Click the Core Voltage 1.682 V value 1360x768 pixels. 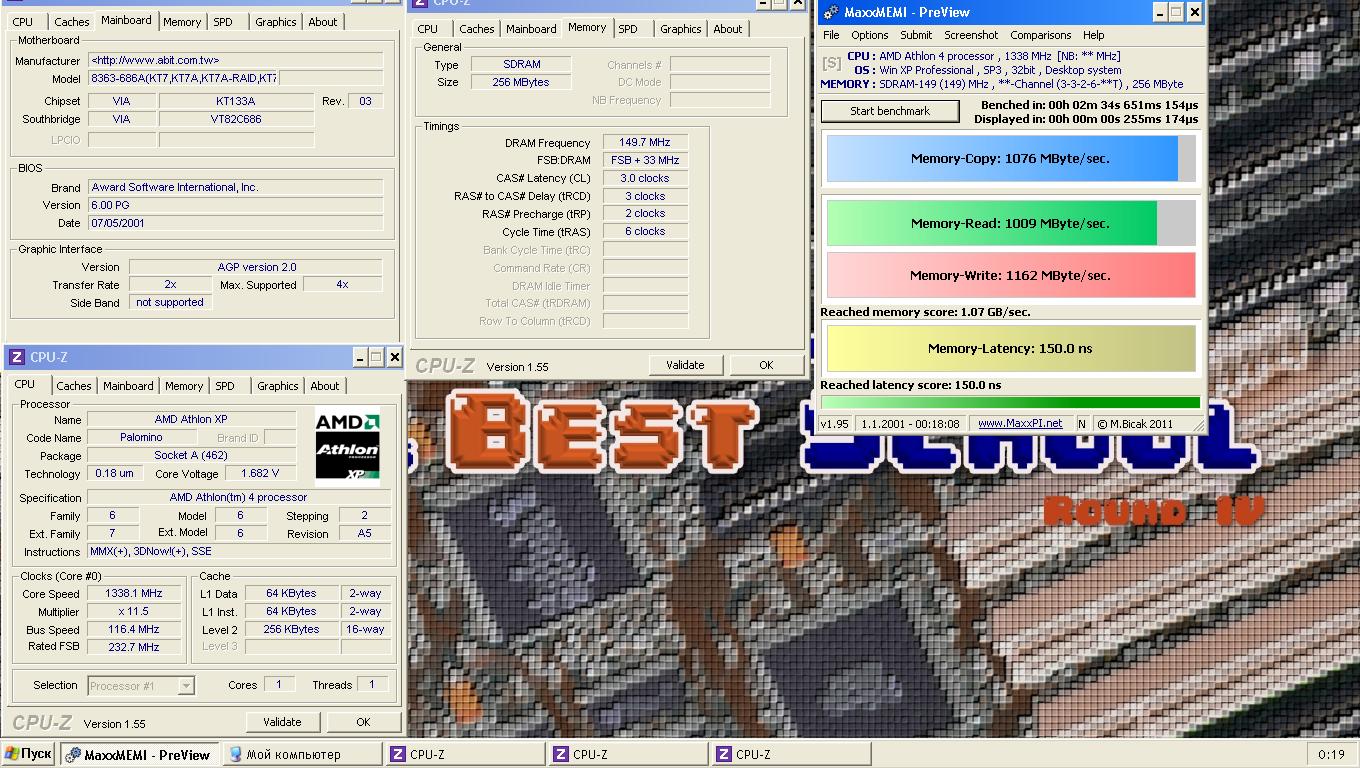click(x=260, y=473)
